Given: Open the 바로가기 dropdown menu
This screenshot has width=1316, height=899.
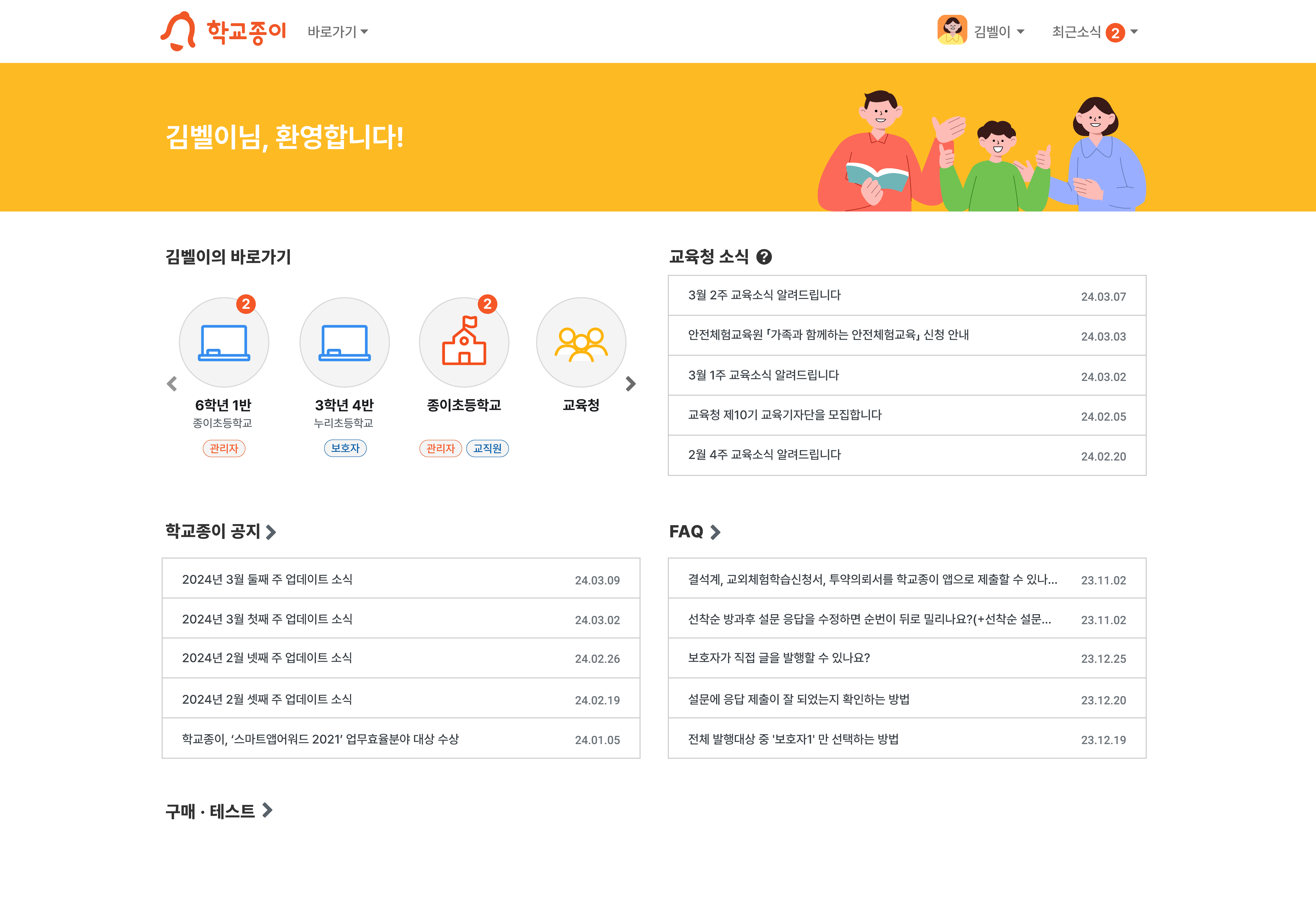Looking at the screenshot, I should tap(338, 32).
